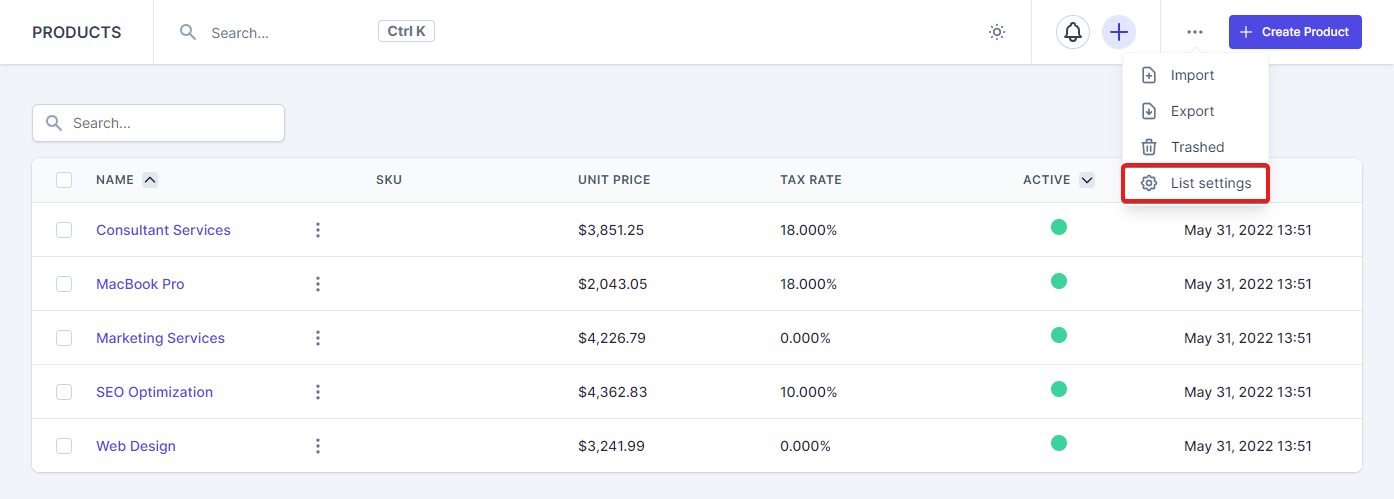Open the SEO Optimization product link

point(154,392)
